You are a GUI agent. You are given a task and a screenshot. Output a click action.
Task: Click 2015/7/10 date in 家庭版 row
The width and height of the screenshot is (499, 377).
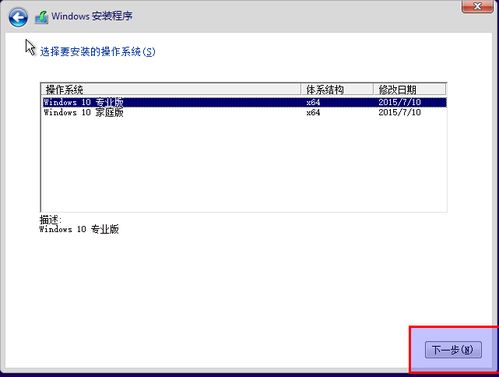click(x=399, y=112)
